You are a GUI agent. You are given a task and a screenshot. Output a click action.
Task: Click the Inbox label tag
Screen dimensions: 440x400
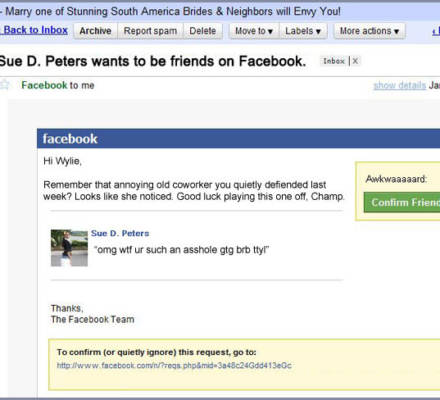point(334,61)
